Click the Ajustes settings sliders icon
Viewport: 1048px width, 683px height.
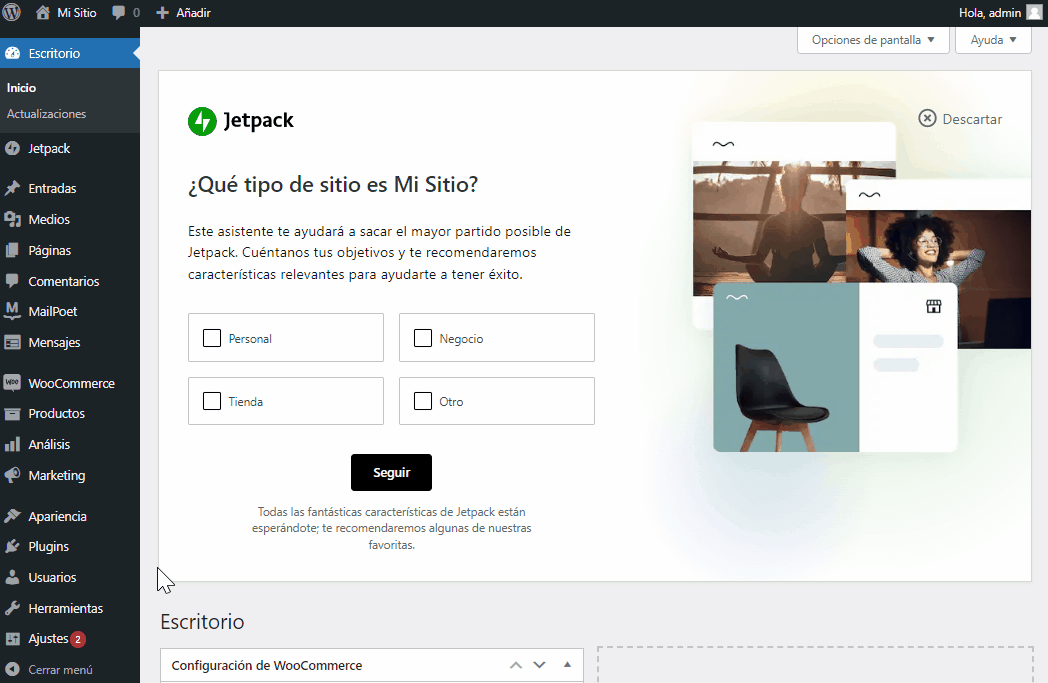(x=13, y=639)
